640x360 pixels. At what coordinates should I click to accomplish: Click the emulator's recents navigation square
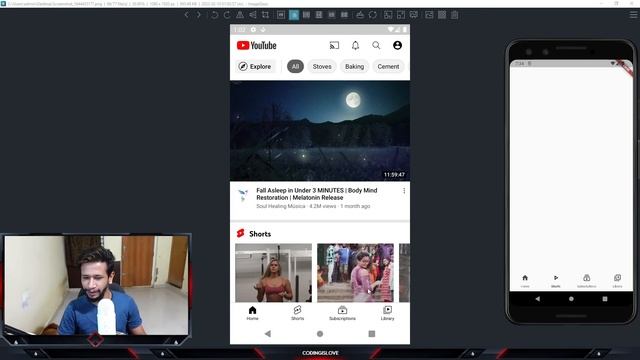point(605,299)
